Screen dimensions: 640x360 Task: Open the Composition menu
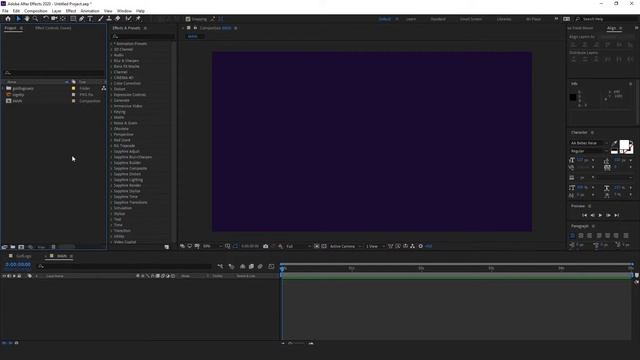(x=36, y=11)
